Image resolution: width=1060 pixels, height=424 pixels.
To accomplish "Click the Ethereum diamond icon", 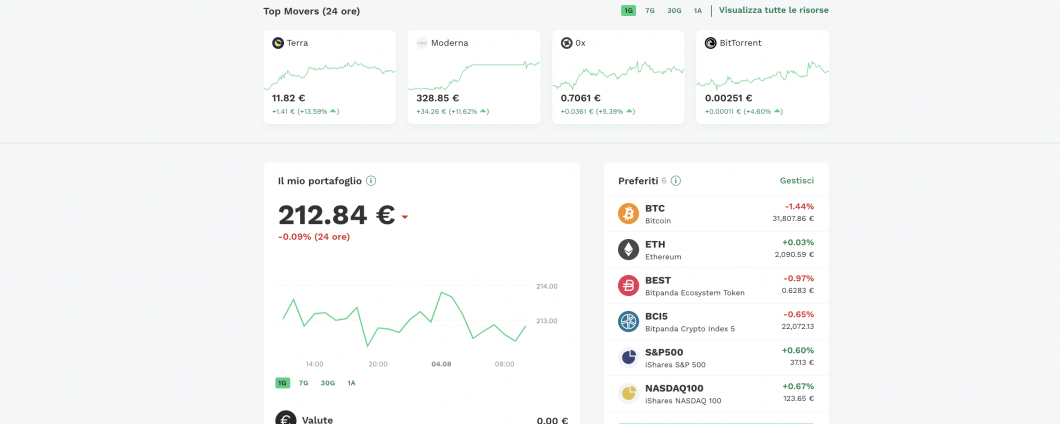I will (628, 250).
